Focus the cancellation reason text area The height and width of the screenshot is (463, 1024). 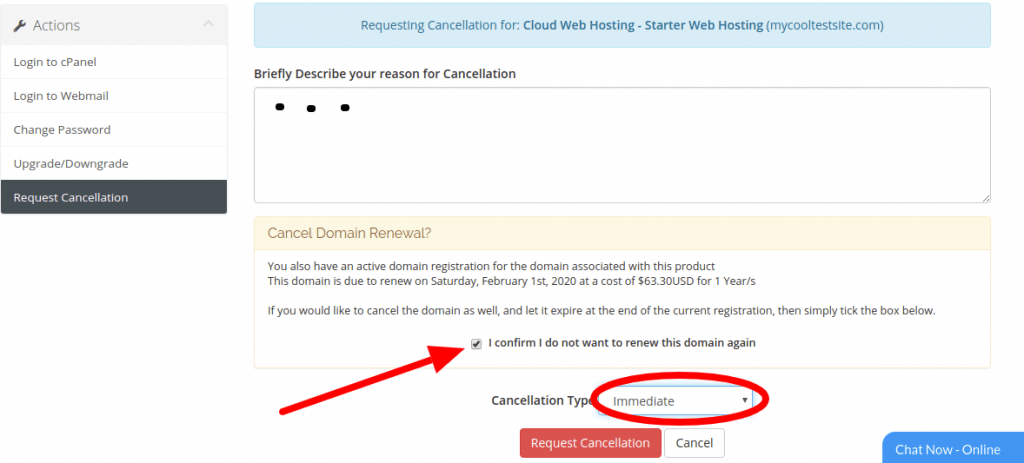click(622, 145)
